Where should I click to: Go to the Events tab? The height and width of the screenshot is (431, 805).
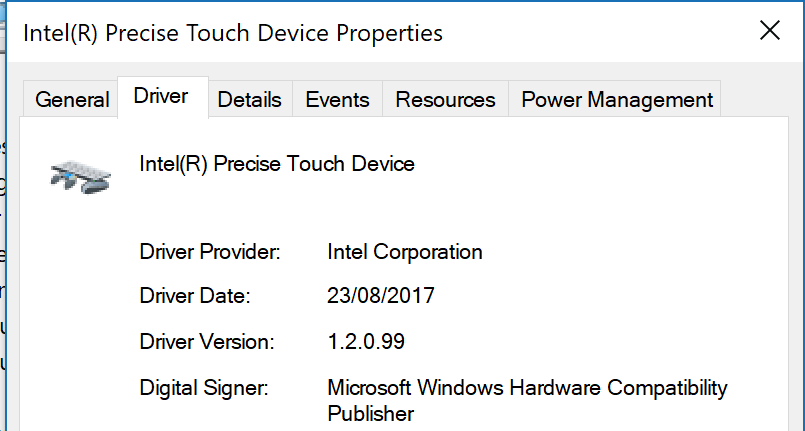click(x=337, y=99)
